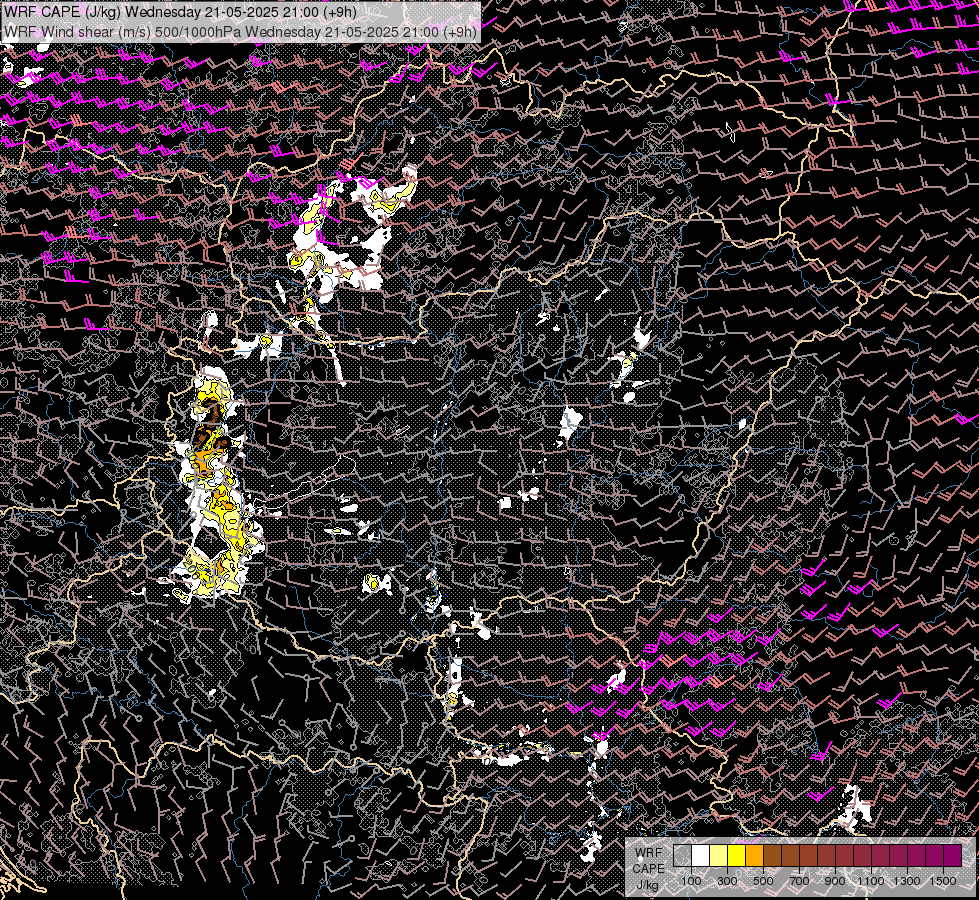Screen dimensions: 979x900
Task: Click the J/kg unit text in legend
Action: tap(648, 884)
